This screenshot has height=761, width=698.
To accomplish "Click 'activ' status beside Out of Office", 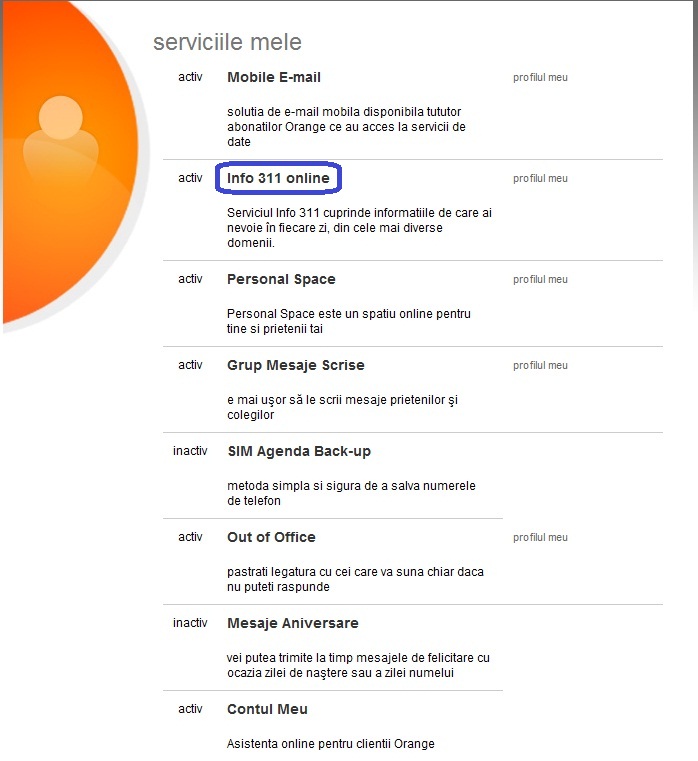I will [x=190, y=537].
